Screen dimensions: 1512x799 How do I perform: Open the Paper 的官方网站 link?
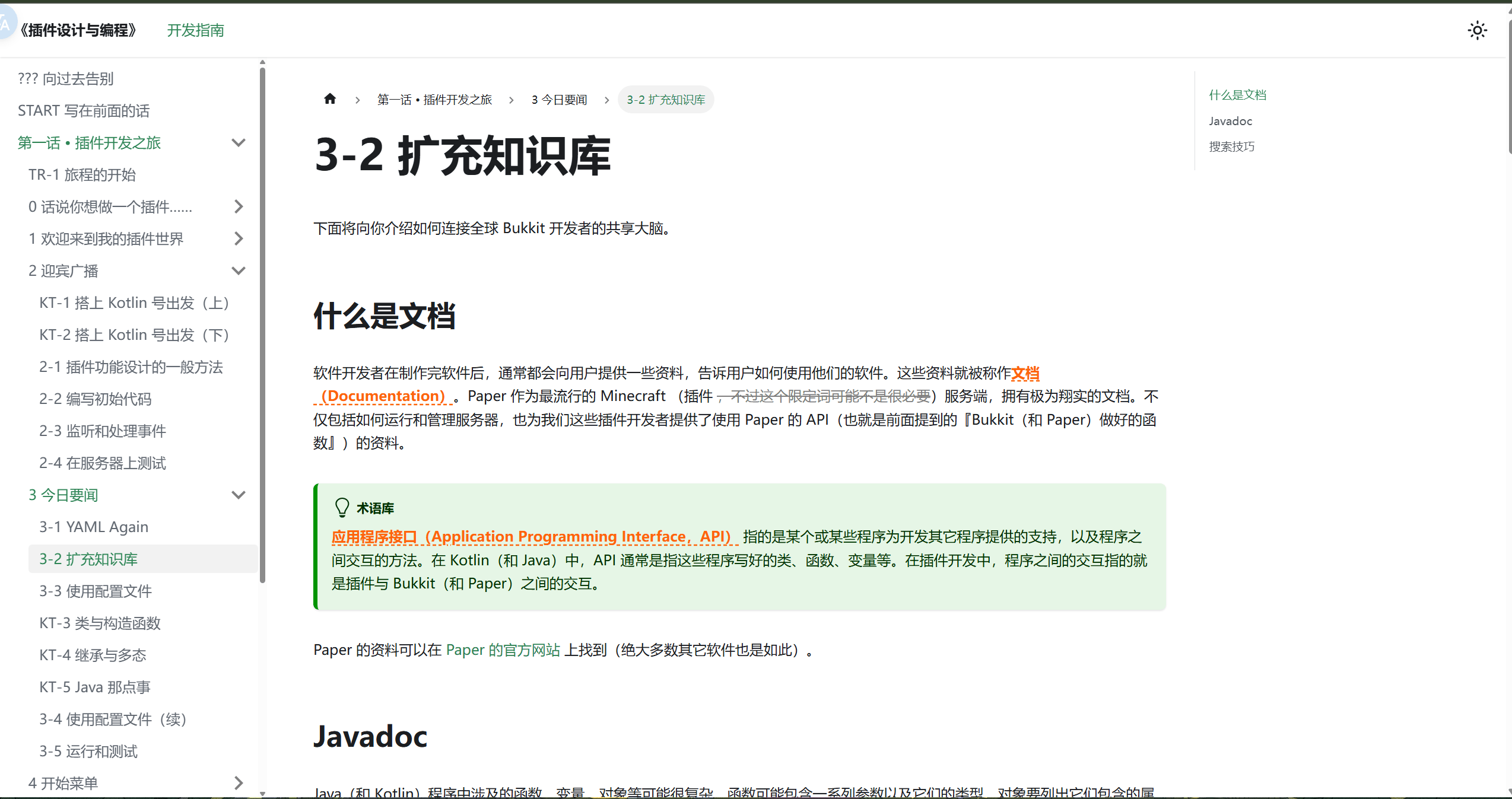click(502, 650)
